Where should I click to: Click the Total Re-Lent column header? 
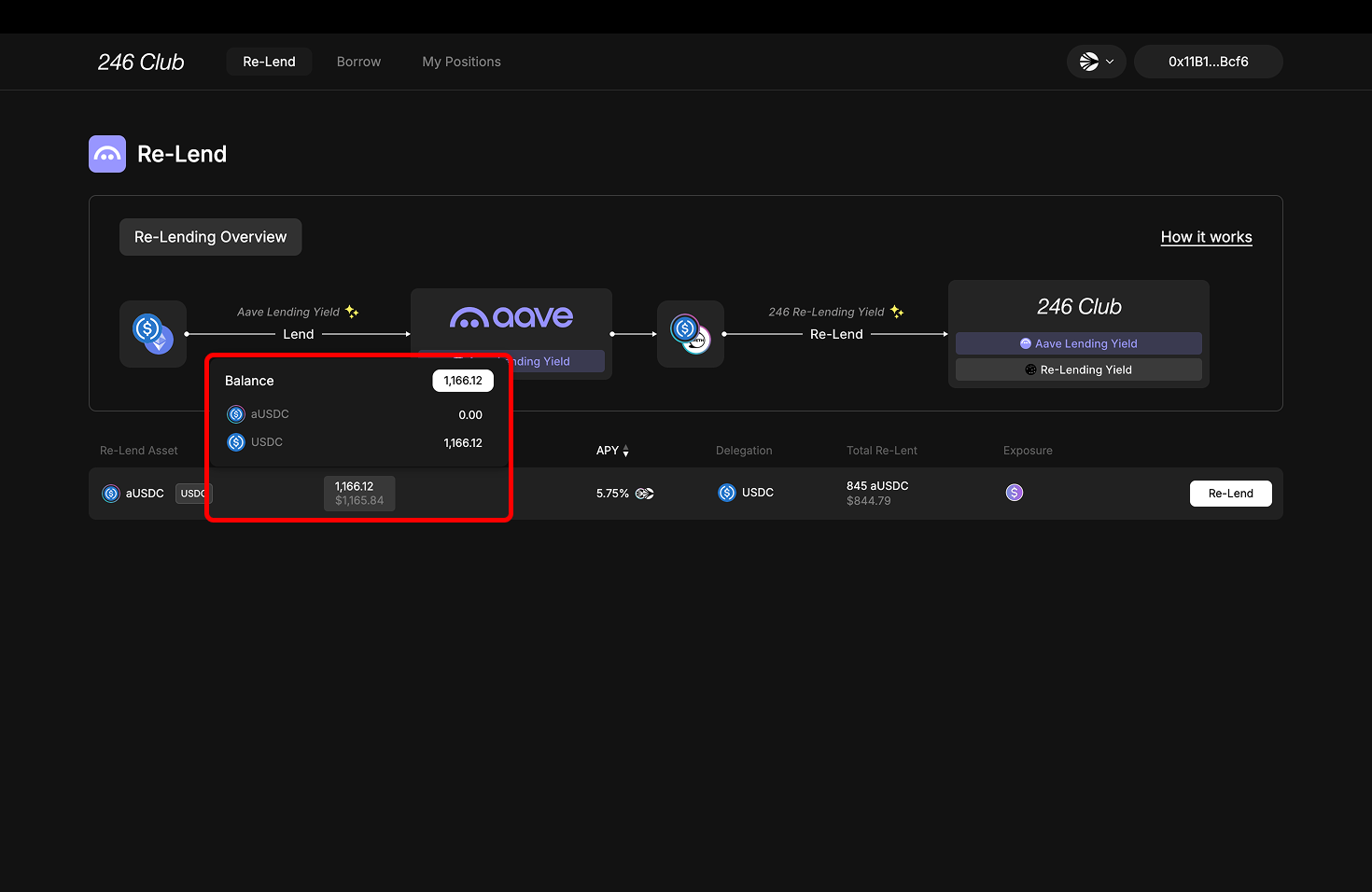coord(881,451)
